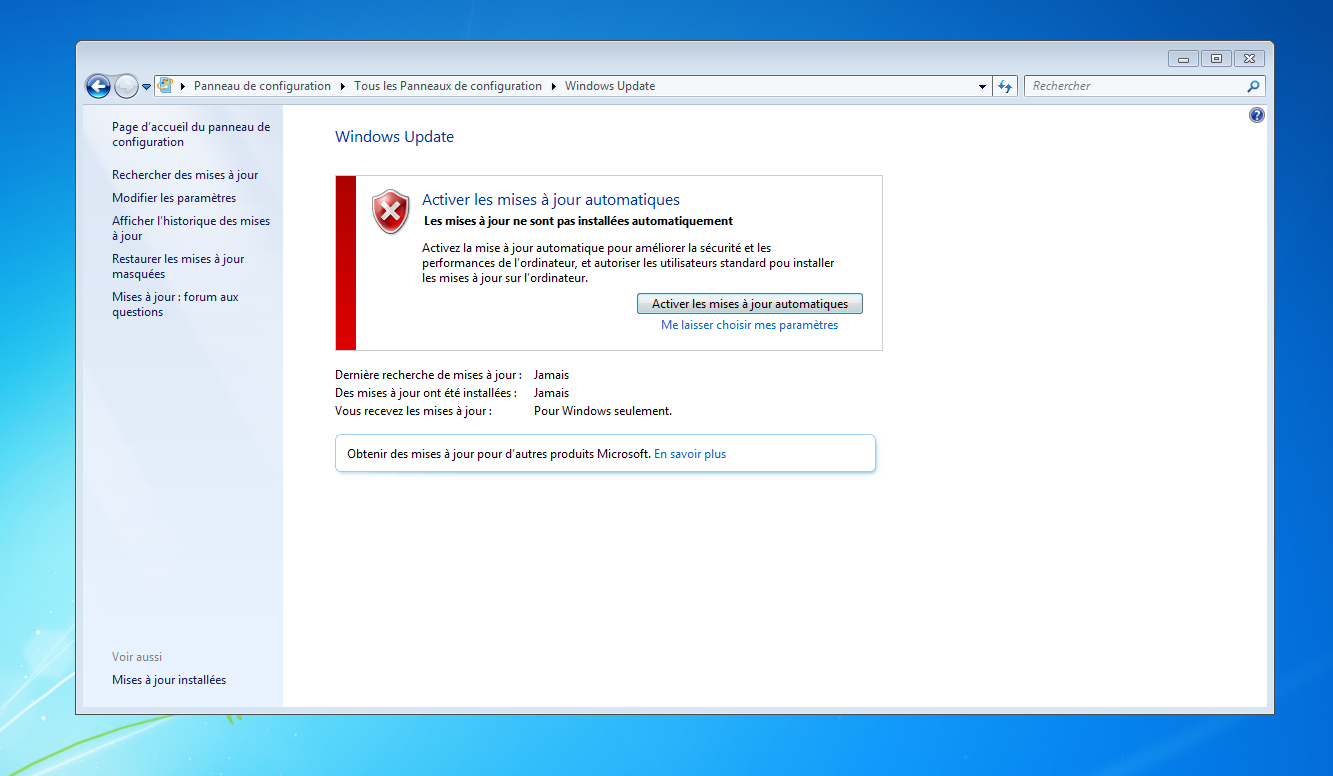Viewport: 1333px width, 776px height.
Task: Click Me laisser choisir mes paramètres
Action: click(x=750, y=325)
